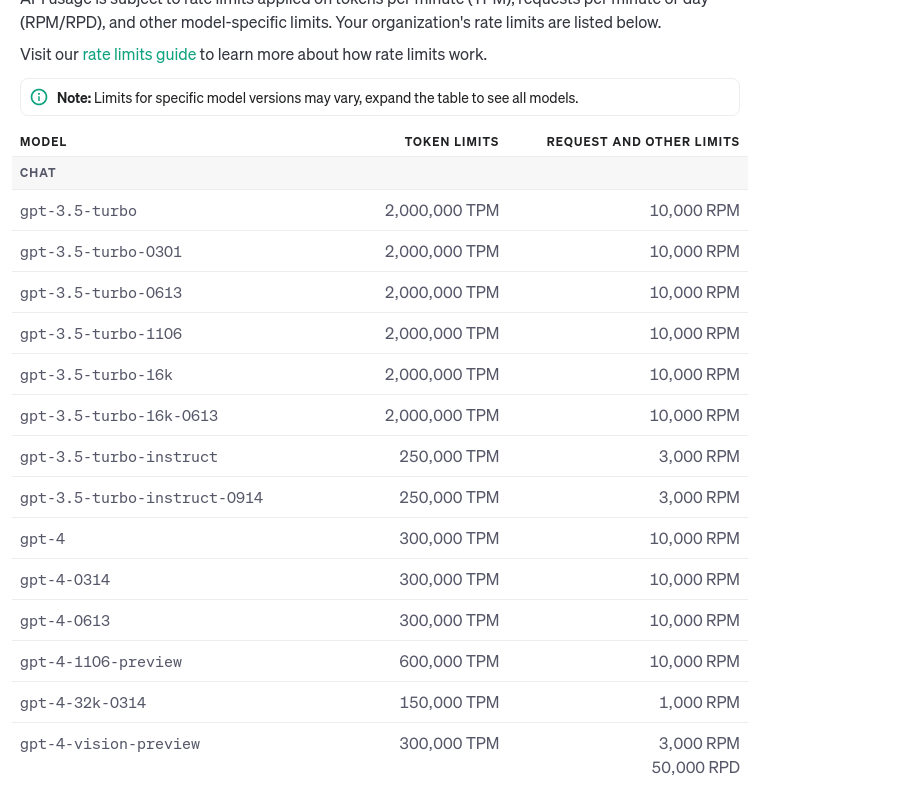Screen dimensions: 902x786
Task: Click the 3,000 RPM value for gpt-3.5-turbo-instruct
Action: 699,457
